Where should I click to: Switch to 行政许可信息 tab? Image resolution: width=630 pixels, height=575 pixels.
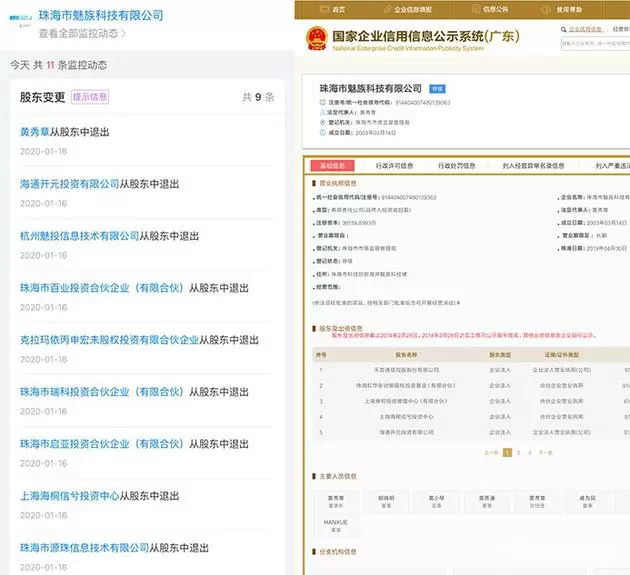pyautogui.click(x=393, y=166)
